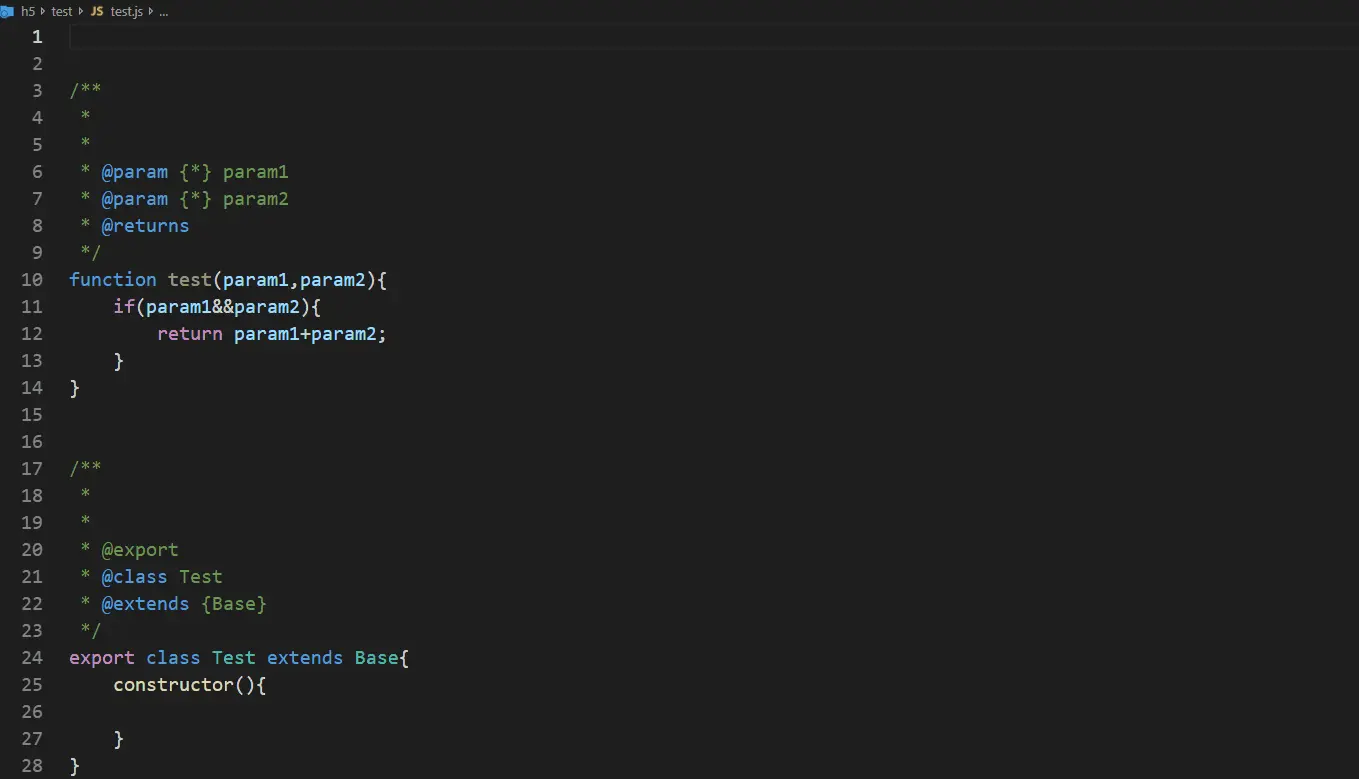This screenshot has height=779, width=1359.
Task: Open the h5 folder breadcrumb
Action: (x=28, y=12)
